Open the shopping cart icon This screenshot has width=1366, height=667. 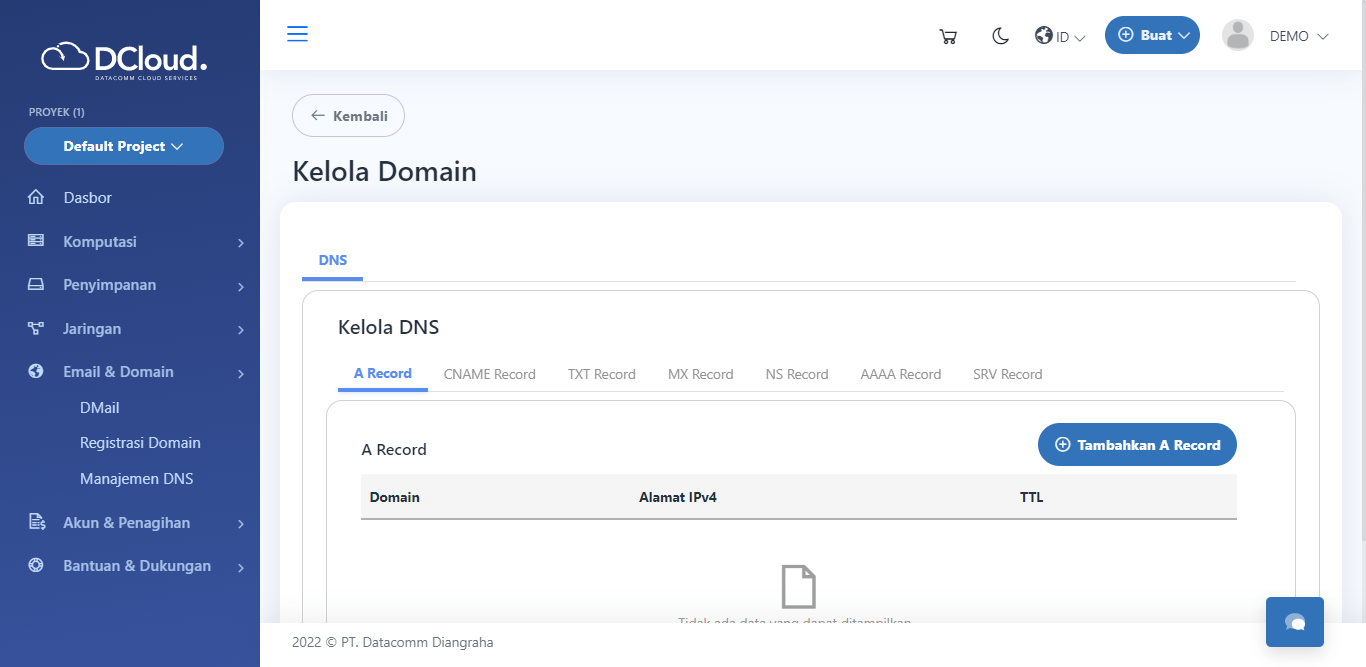pyautogui.click(x=948, y=37)
